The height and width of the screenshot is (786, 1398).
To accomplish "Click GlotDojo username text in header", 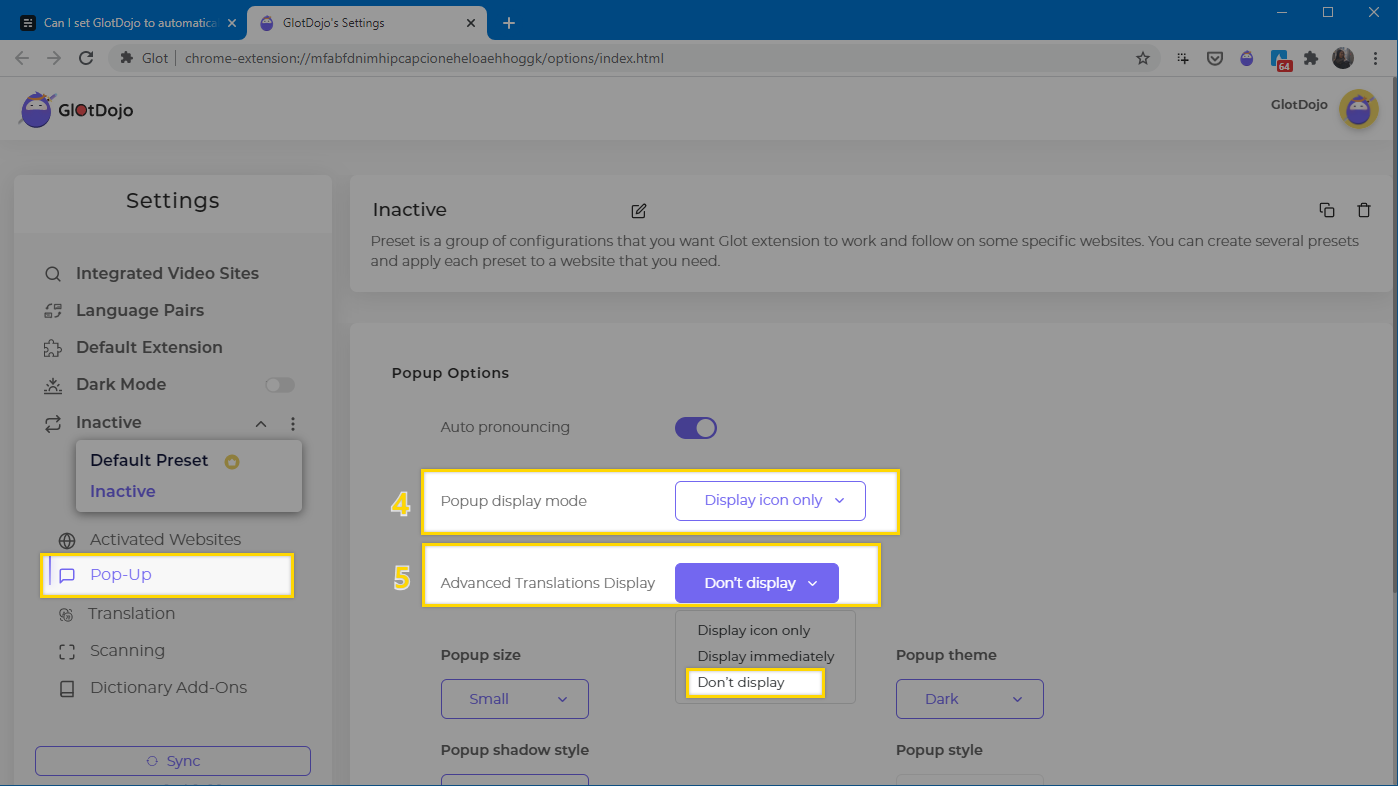I will tap(1299, 105).
